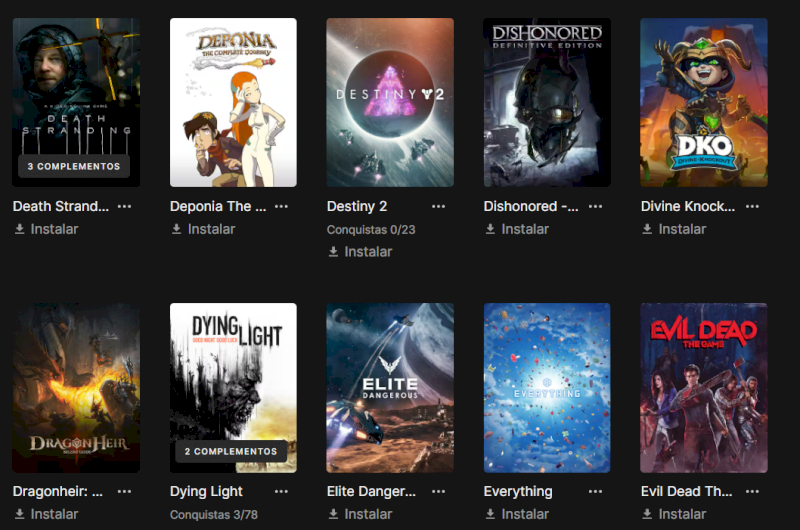Open the three-dot menu for Elite Dangerous

438,491
